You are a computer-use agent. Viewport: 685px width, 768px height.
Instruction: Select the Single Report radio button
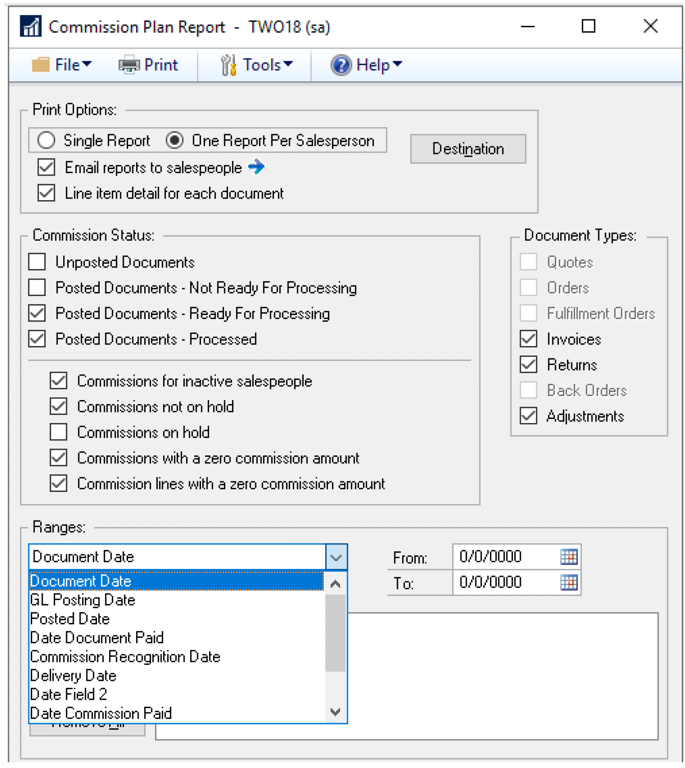point(46,141)
